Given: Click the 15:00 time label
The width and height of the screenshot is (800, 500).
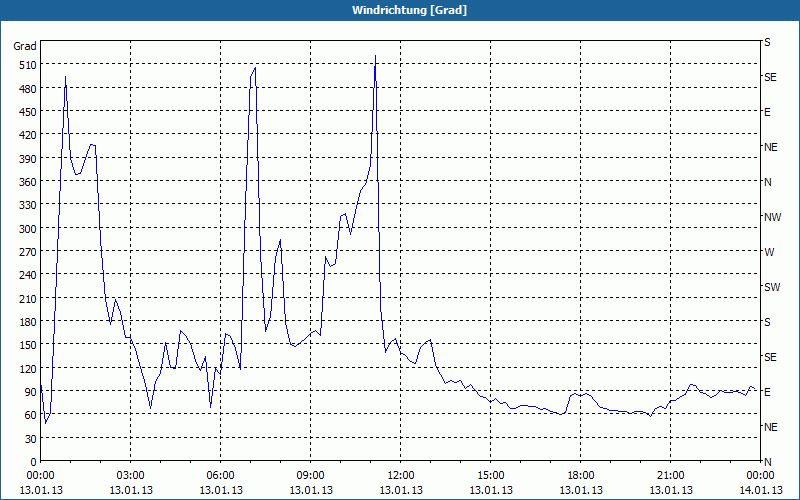Looking at the screenshot, I should click(491, 476).
